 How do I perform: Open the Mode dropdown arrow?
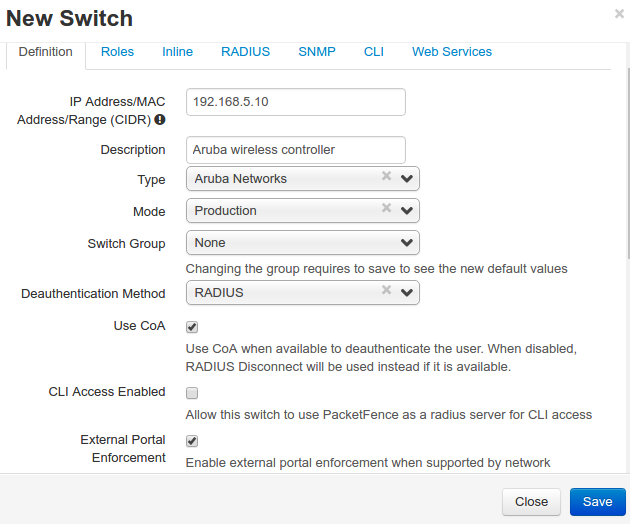(407, 211)
